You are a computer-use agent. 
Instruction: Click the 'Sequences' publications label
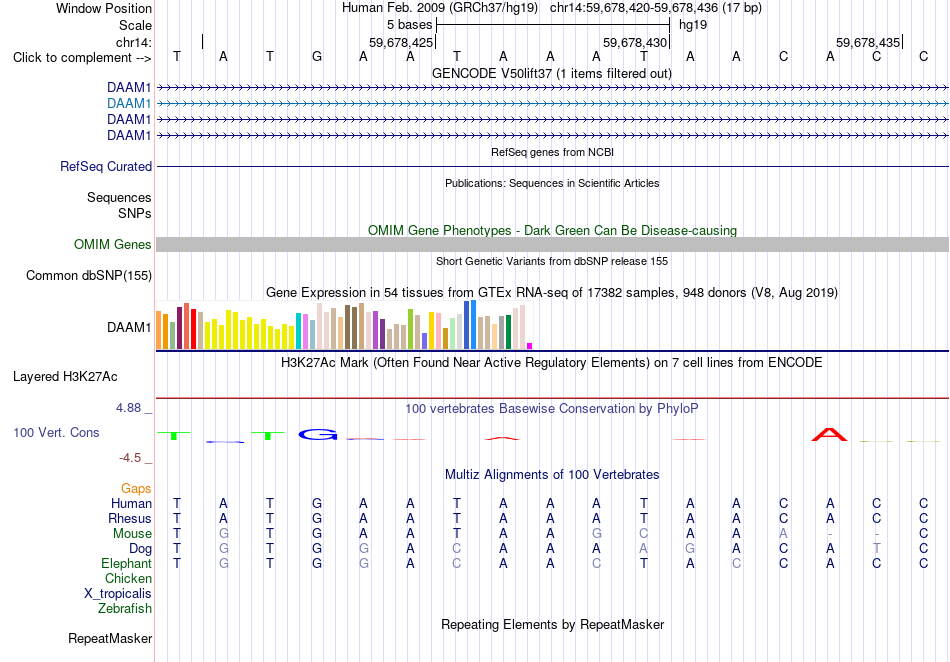[119, 197]
